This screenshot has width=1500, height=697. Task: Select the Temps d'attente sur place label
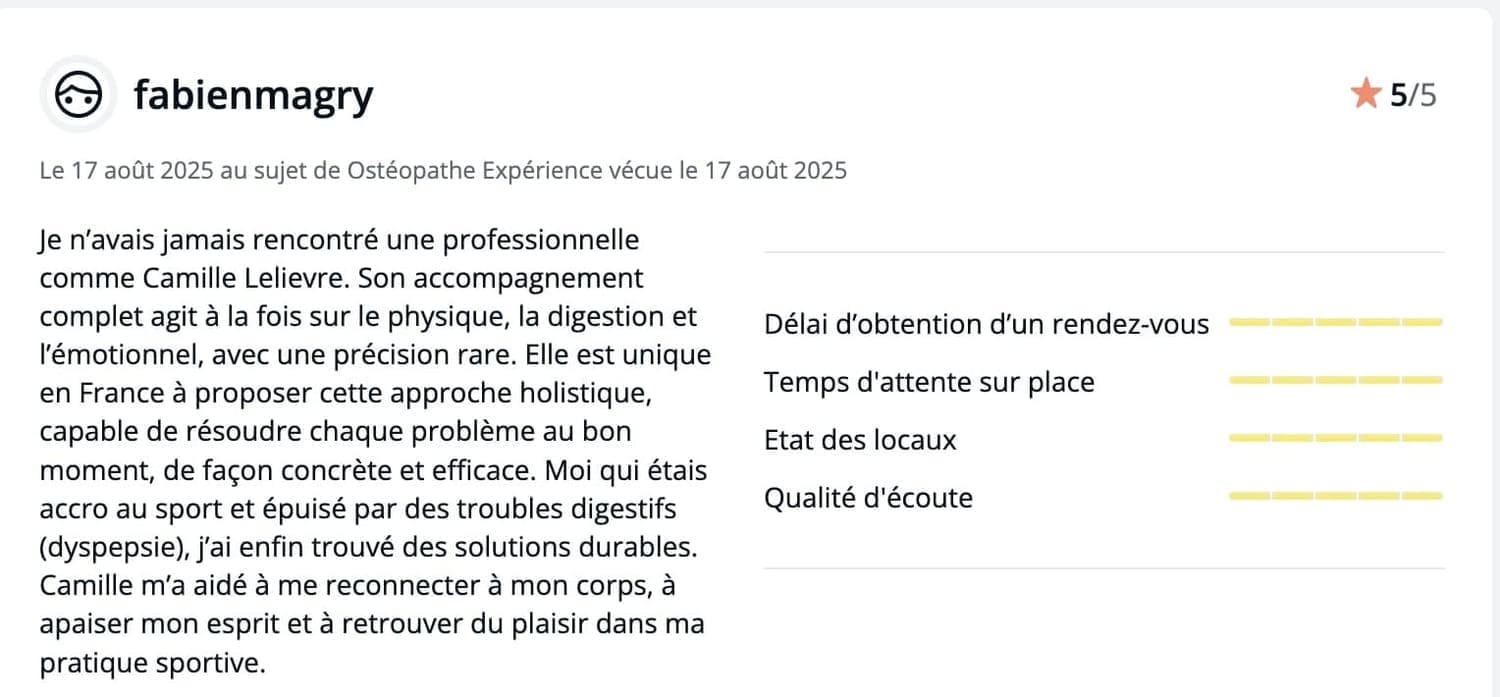pos(929,382)
